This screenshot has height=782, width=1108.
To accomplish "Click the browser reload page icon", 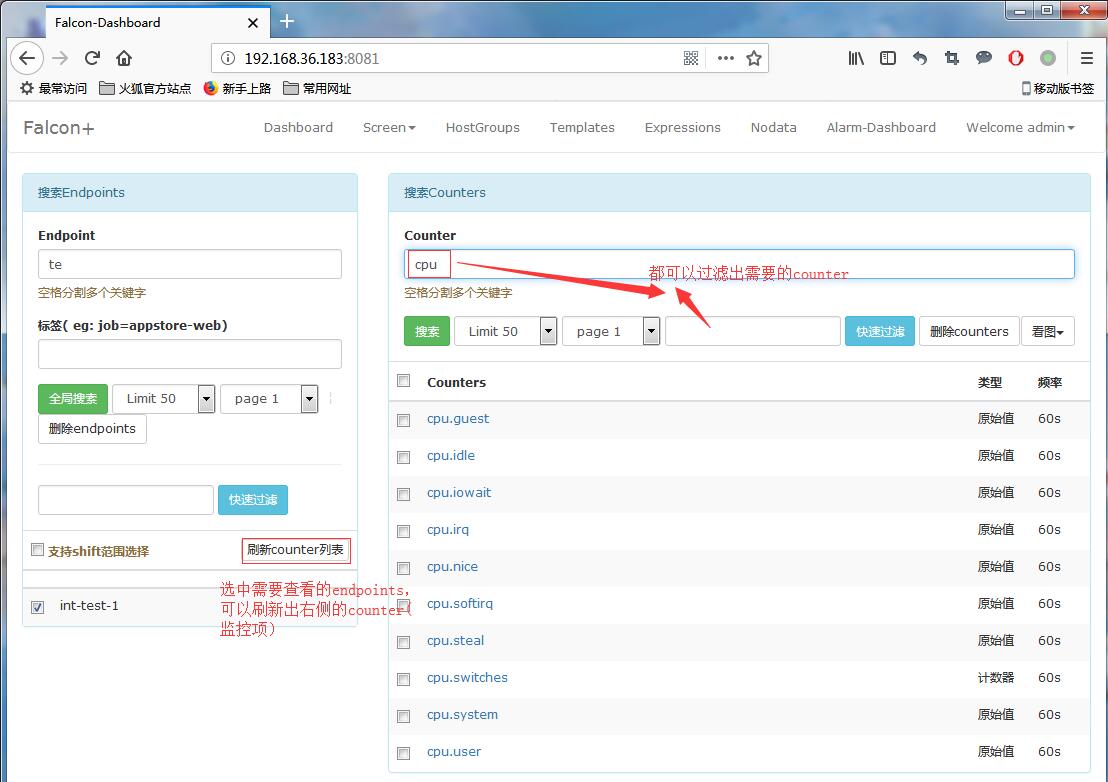I will pyautogui.click(x=92, y=58).
